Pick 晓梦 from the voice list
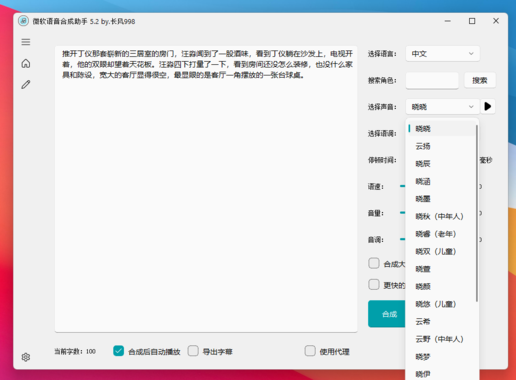This screenshot has height=380, width=516. (441, 357)
